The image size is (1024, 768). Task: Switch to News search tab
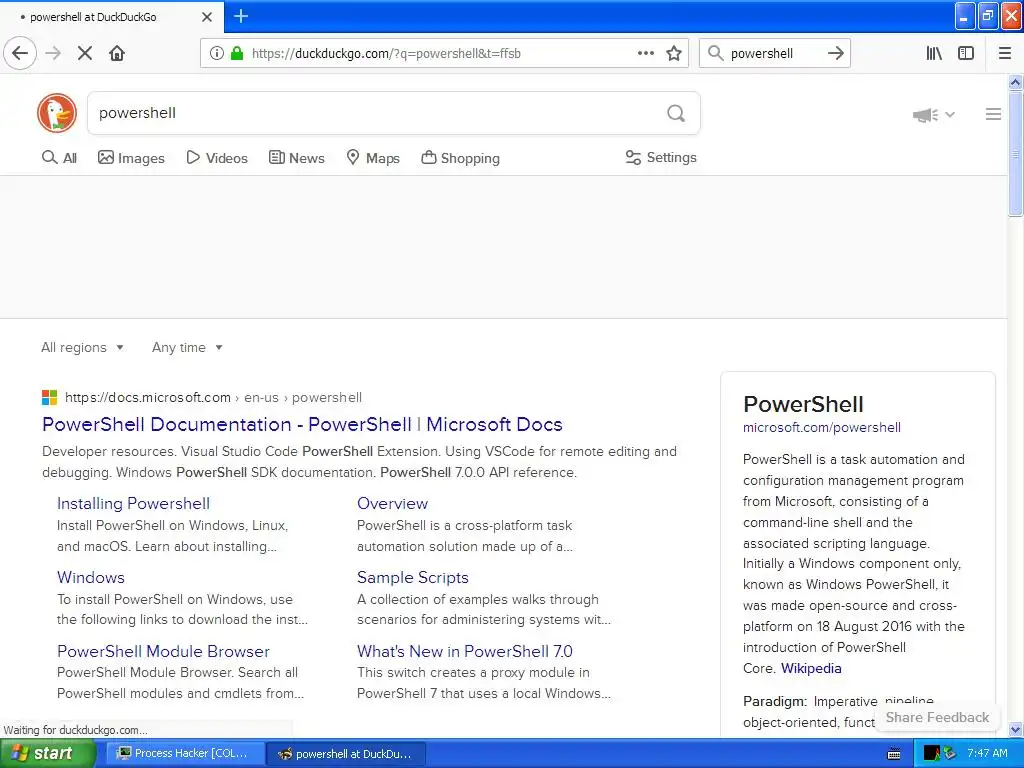[296, 158]
